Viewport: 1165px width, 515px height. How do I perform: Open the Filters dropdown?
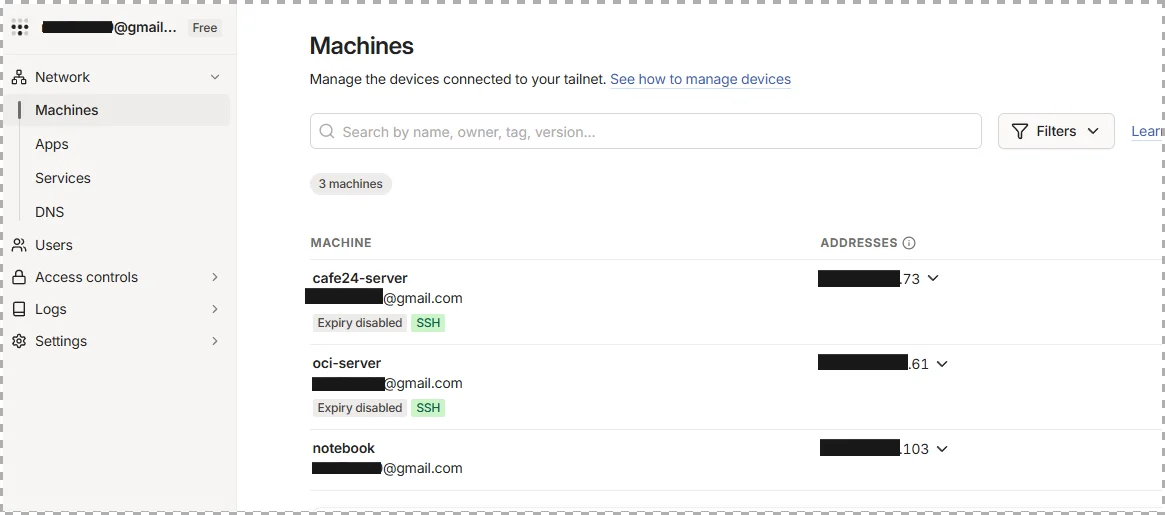[x=1056, y=132]
